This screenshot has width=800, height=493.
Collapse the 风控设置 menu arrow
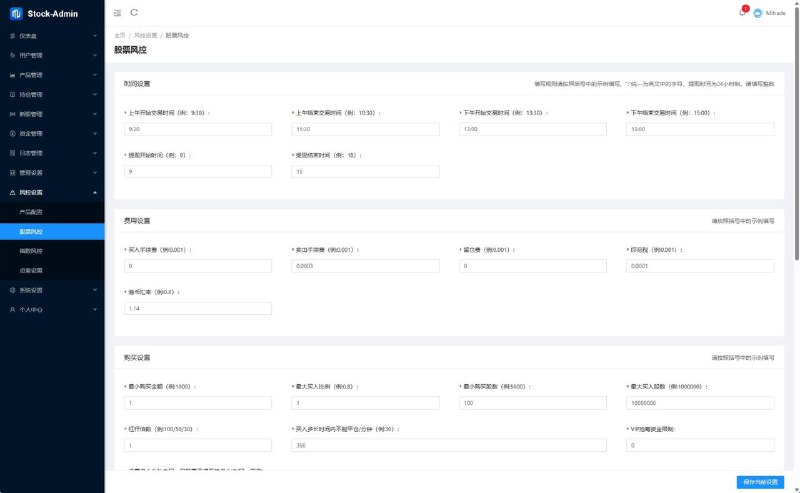pyautogui.click(x=94, y=192)
